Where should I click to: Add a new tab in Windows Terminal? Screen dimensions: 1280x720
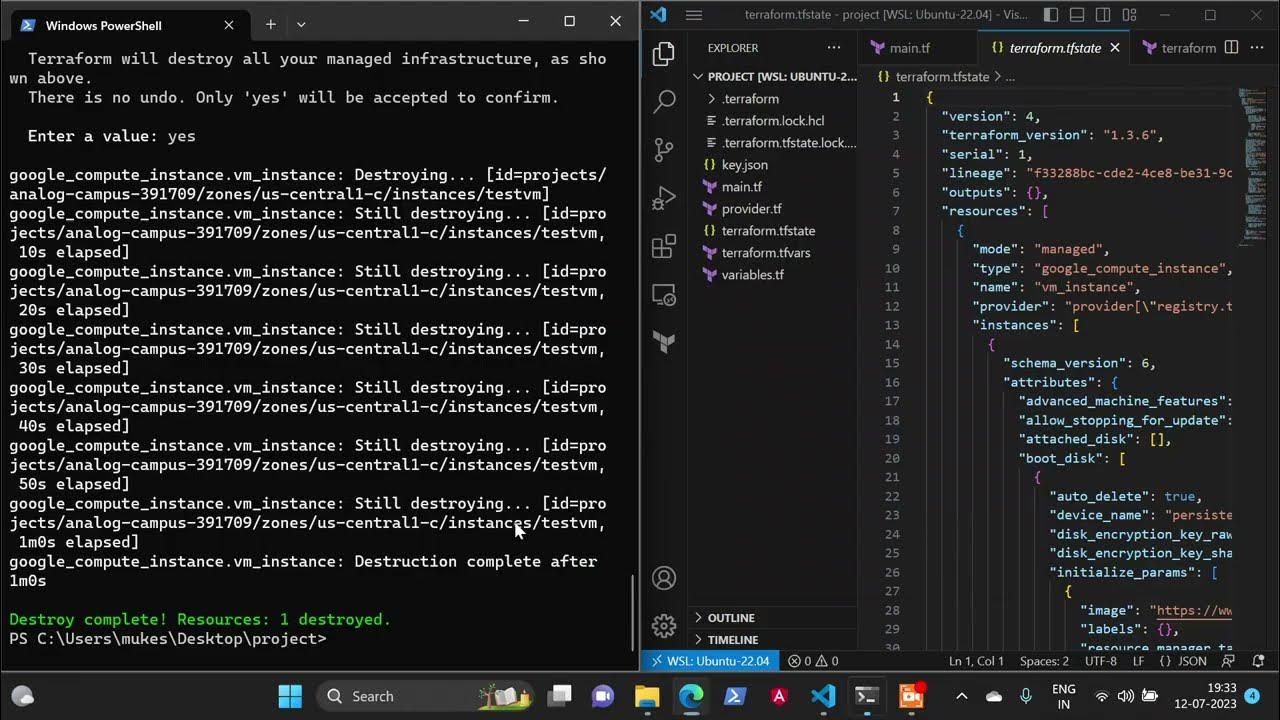(270, 24)
